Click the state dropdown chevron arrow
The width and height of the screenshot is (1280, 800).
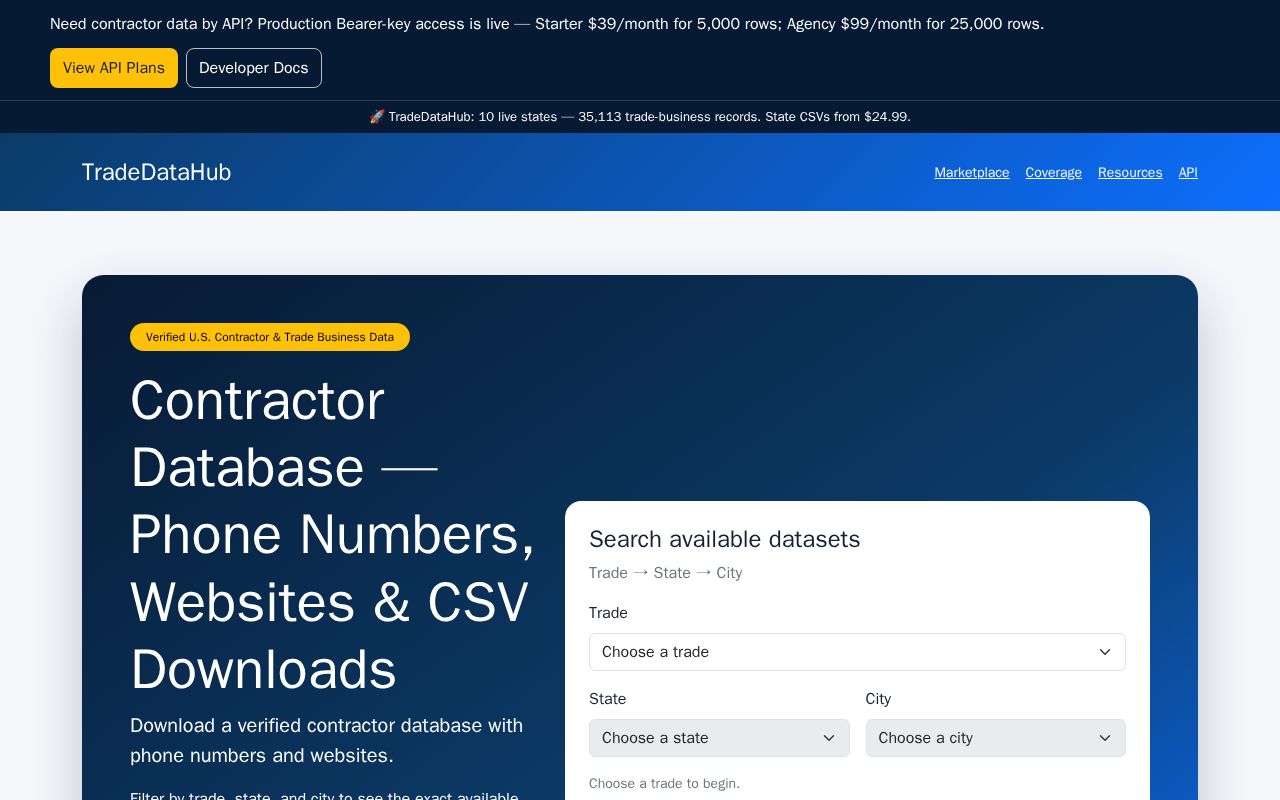(x=829, y=738)
